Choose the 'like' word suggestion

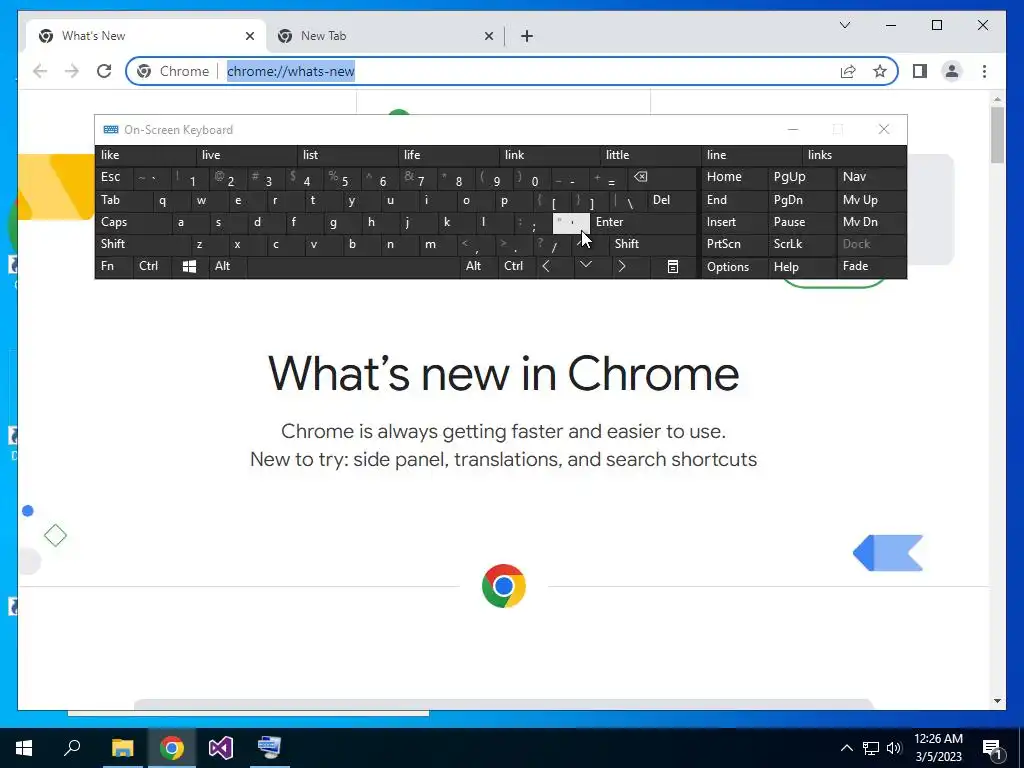tap(146, 155)
